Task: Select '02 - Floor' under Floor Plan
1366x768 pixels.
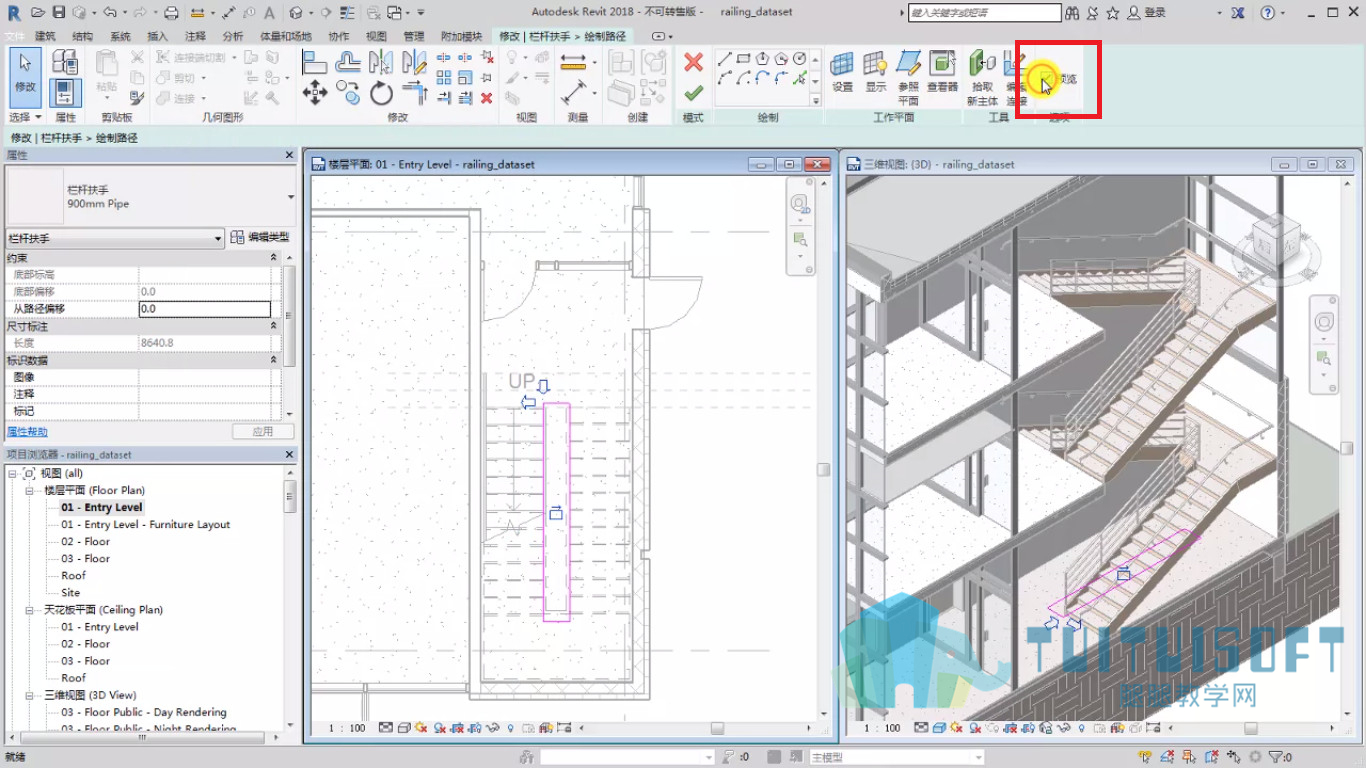Action: pos(85,542)
